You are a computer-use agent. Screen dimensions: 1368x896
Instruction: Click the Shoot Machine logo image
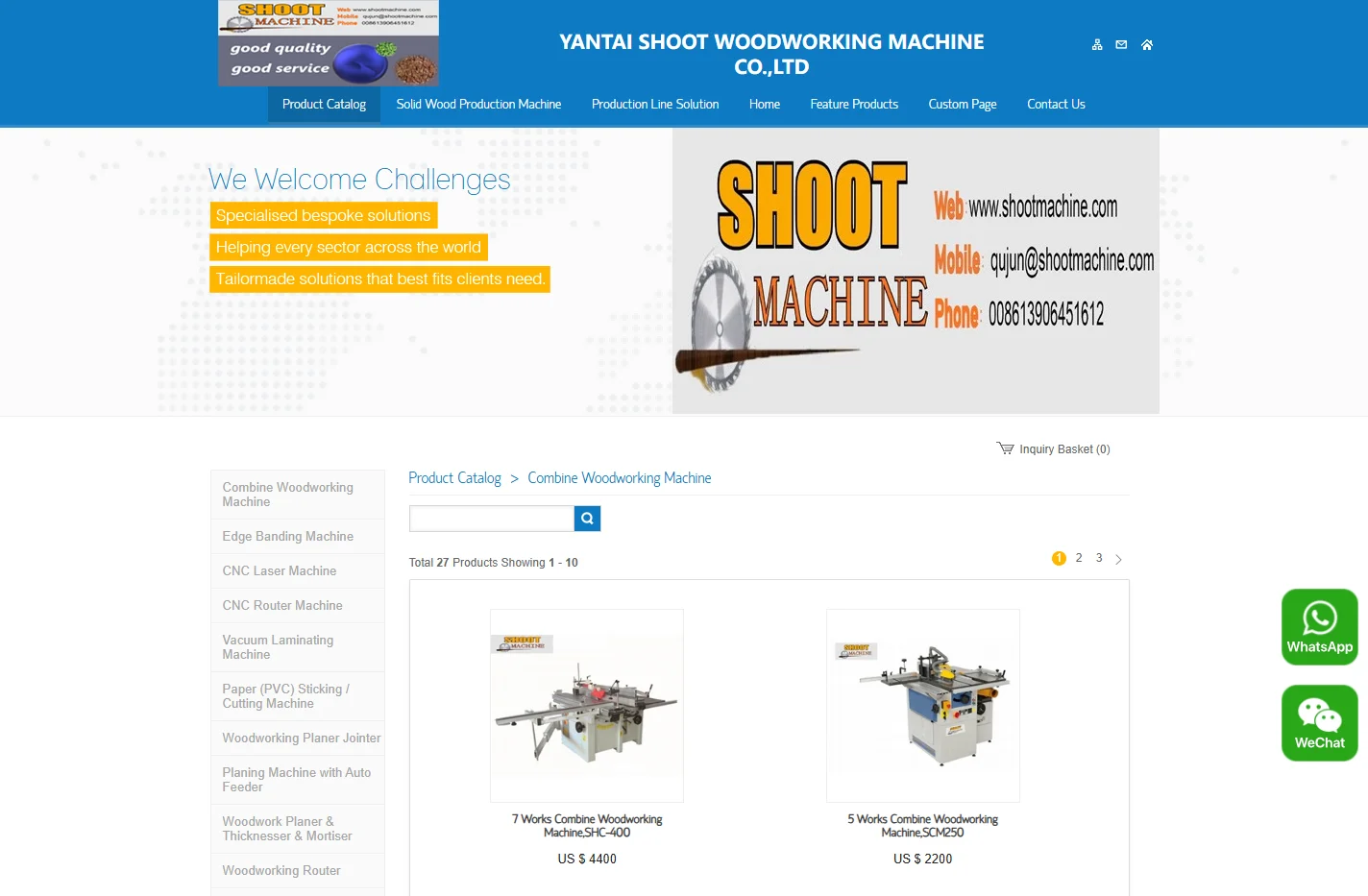pos(329,43)
